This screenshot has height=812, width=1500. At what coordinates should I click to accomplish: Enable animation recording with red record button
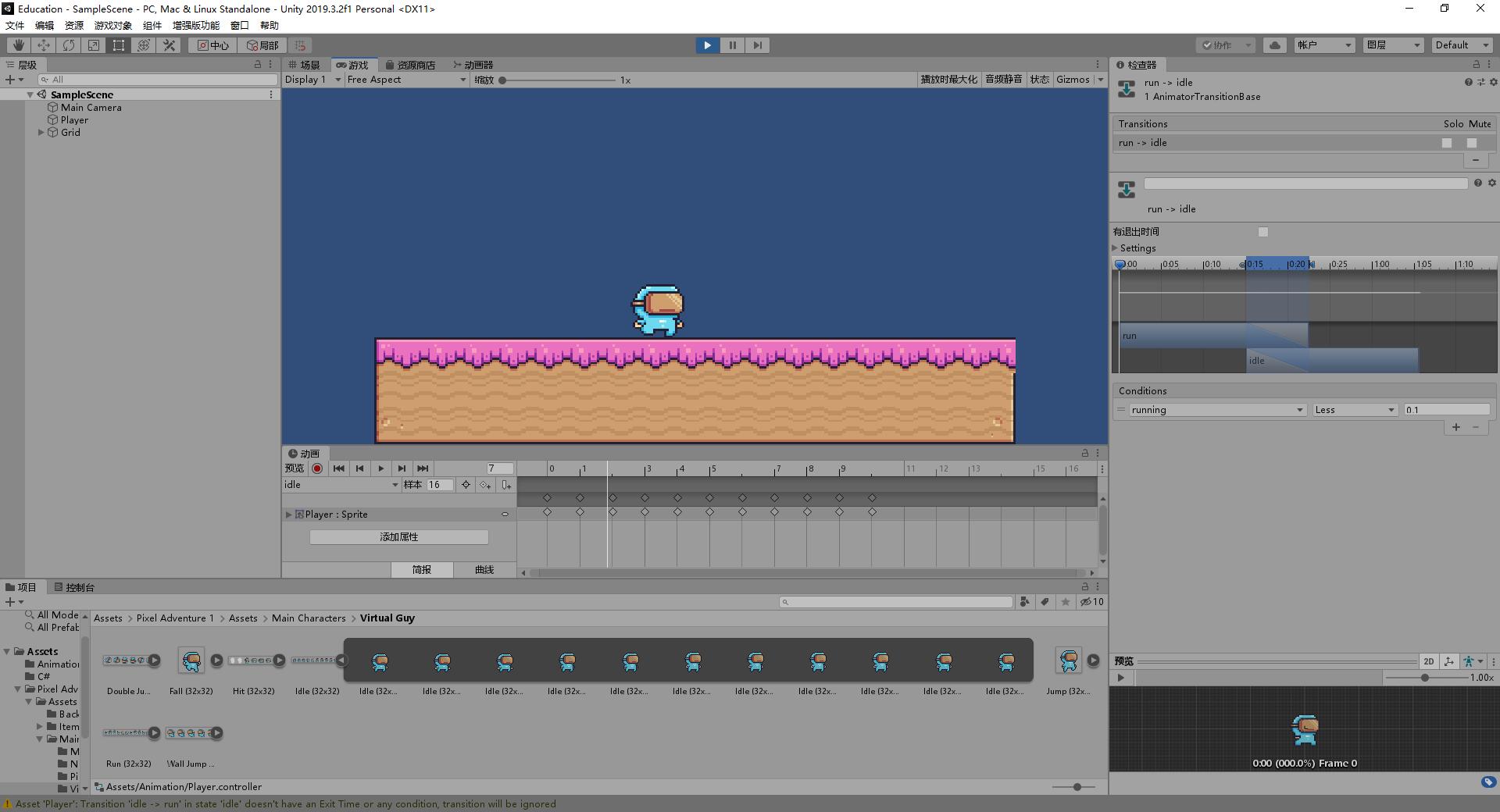(x=317, y=468)
